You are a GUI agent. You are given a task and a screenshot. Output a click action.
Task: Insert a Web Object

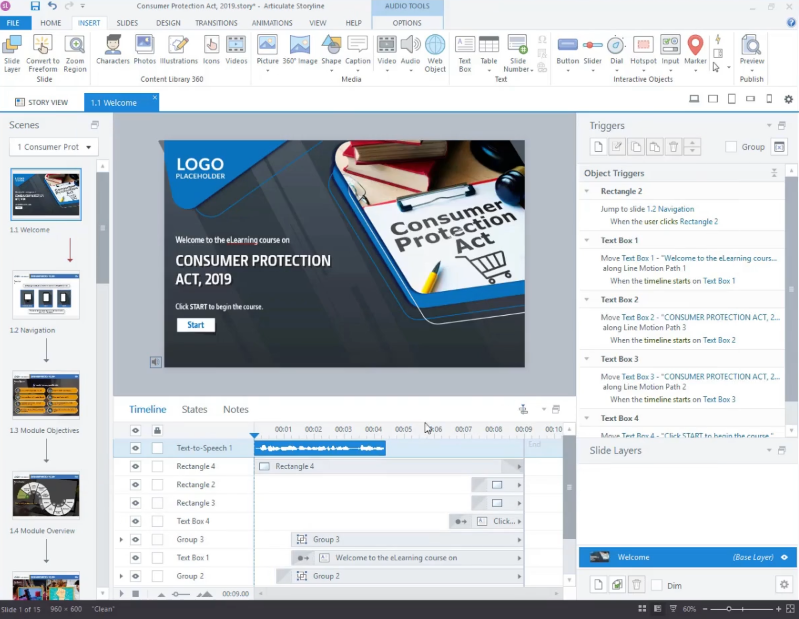click(x=435, y=53)
